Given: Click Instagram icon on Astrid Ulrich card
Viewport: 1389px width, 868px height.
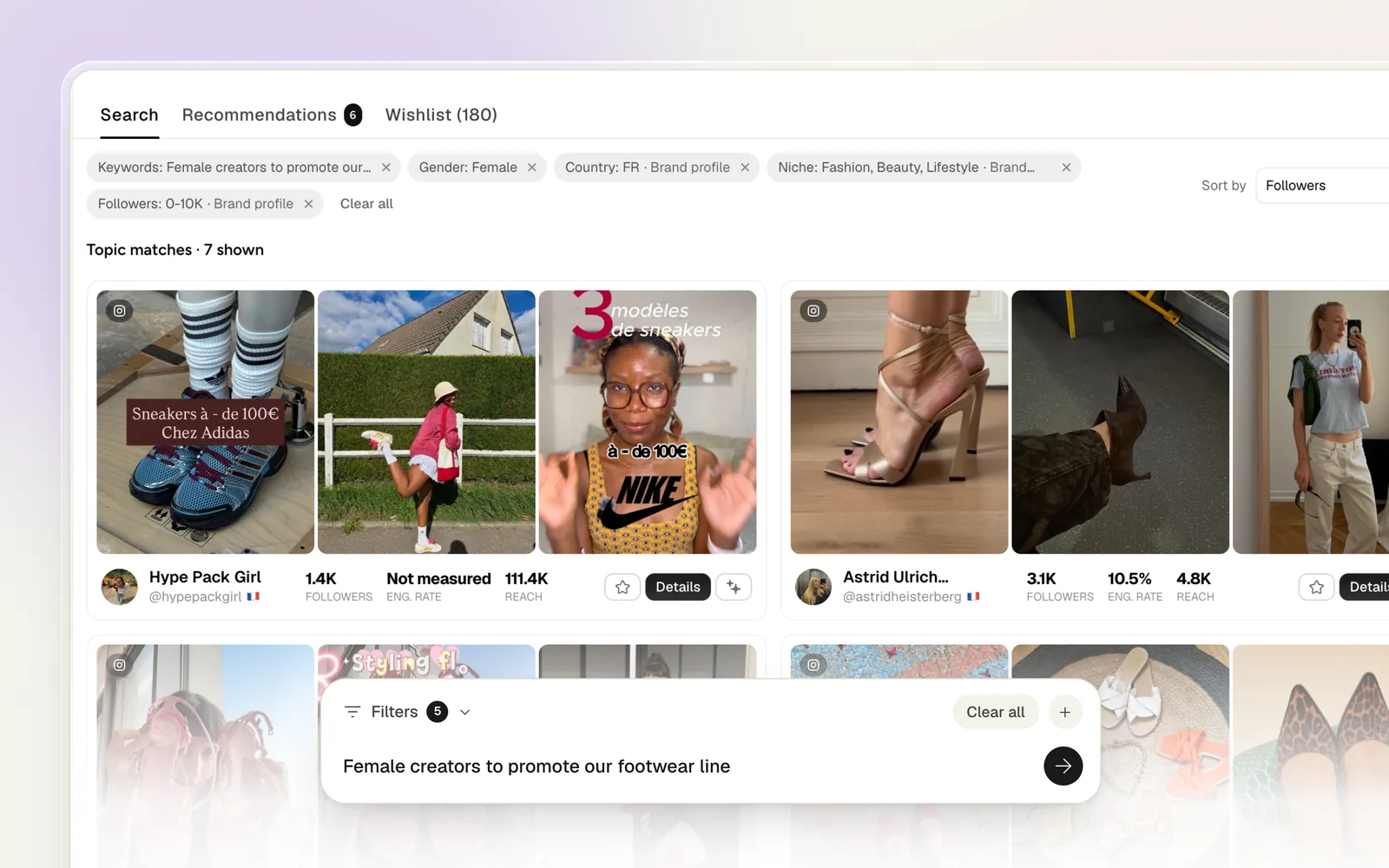Looking at the screenshot, I should tap(813, 311).
